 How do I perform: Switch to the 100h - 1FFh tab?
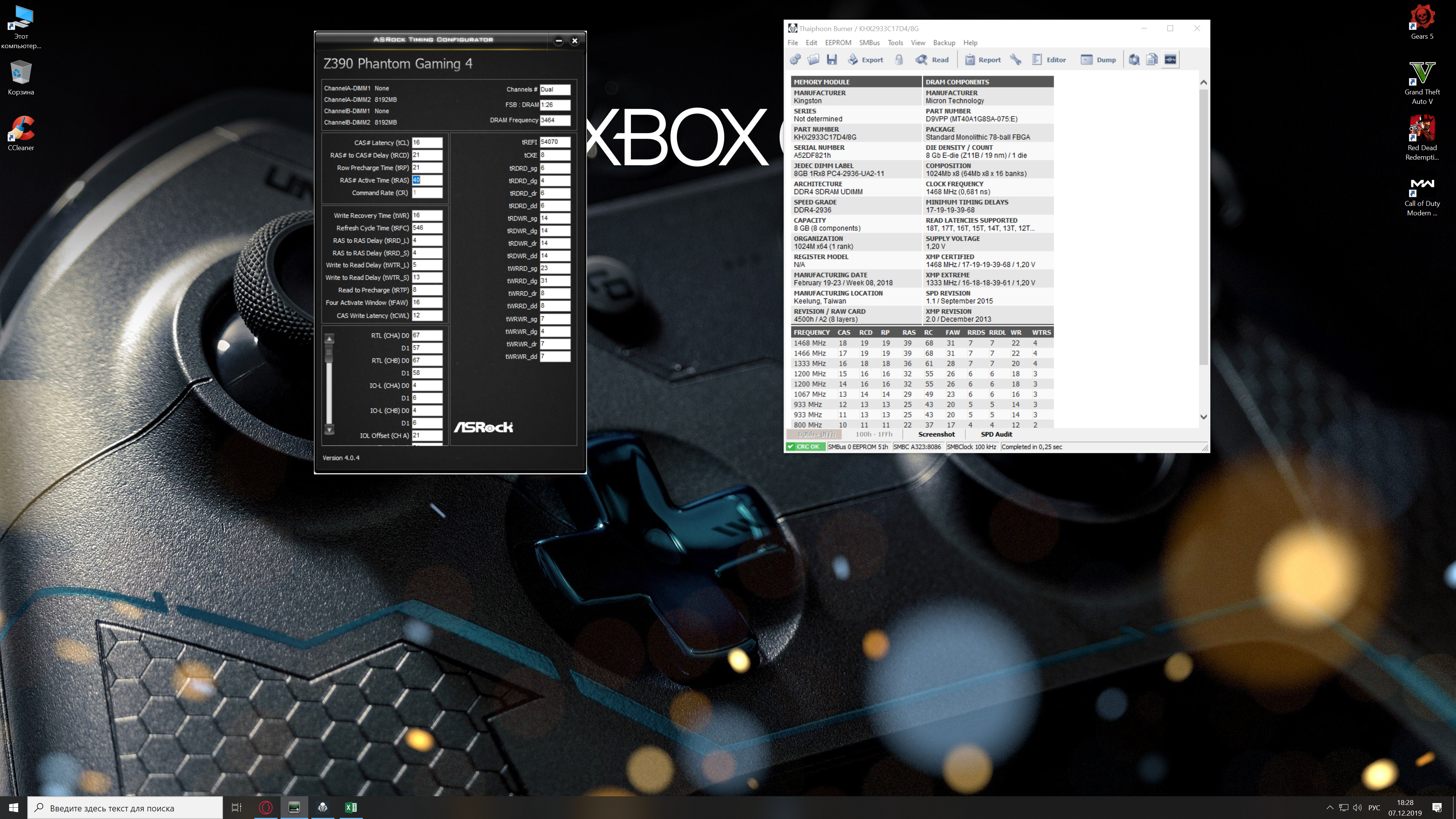(873, 434)
